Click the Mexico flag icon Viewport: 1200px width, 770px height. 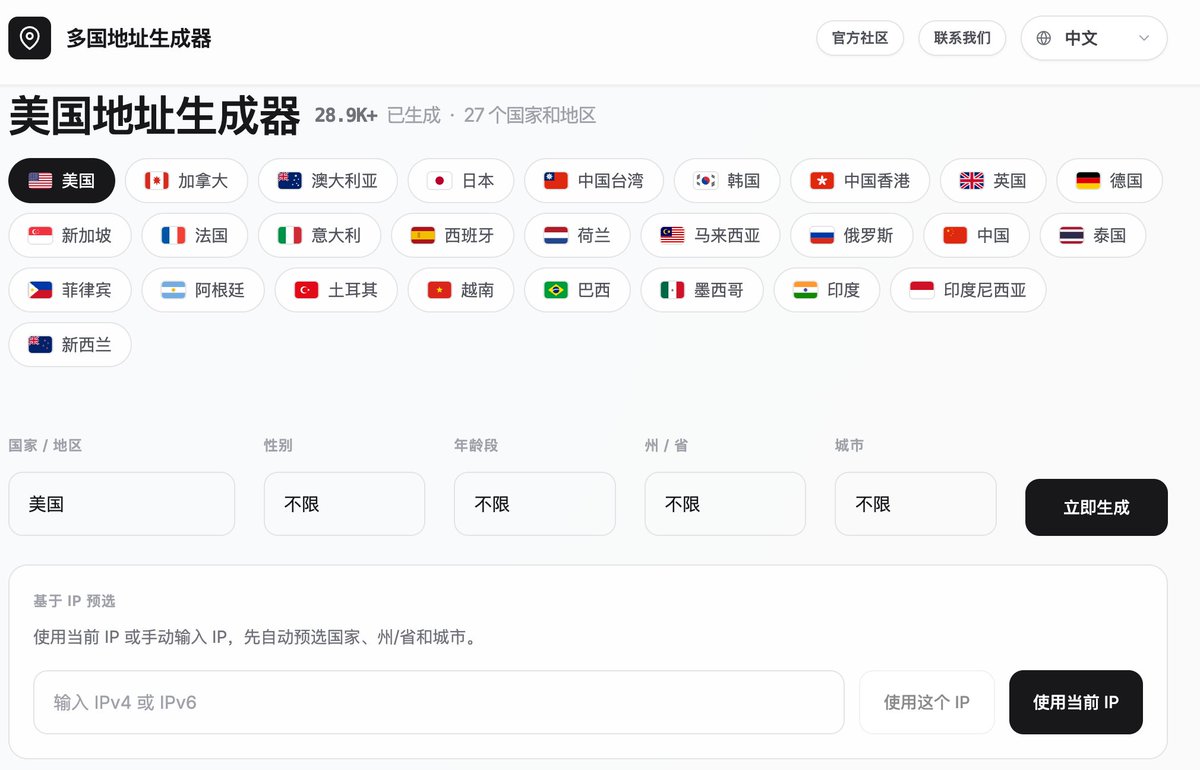[x=672, y=290]
